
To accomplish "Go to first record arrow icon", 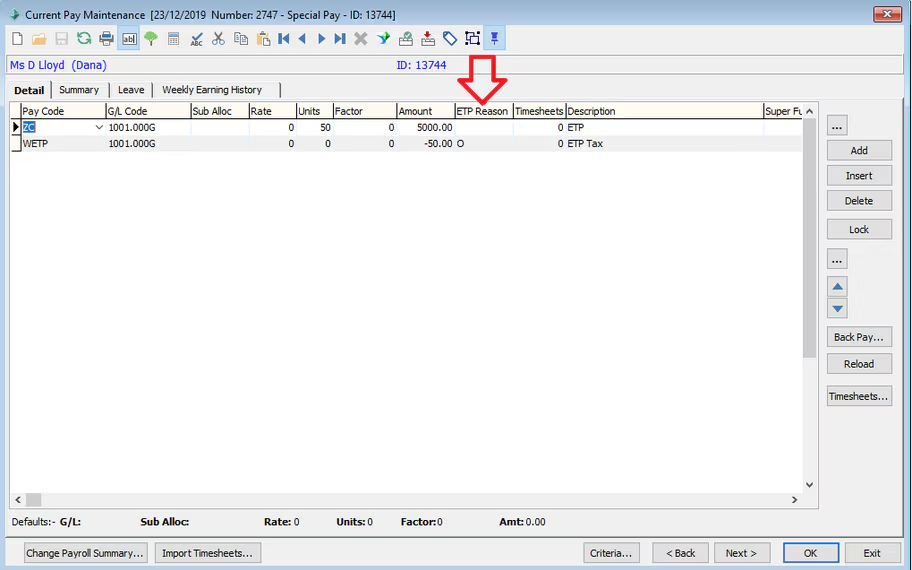I will [284, 39].
